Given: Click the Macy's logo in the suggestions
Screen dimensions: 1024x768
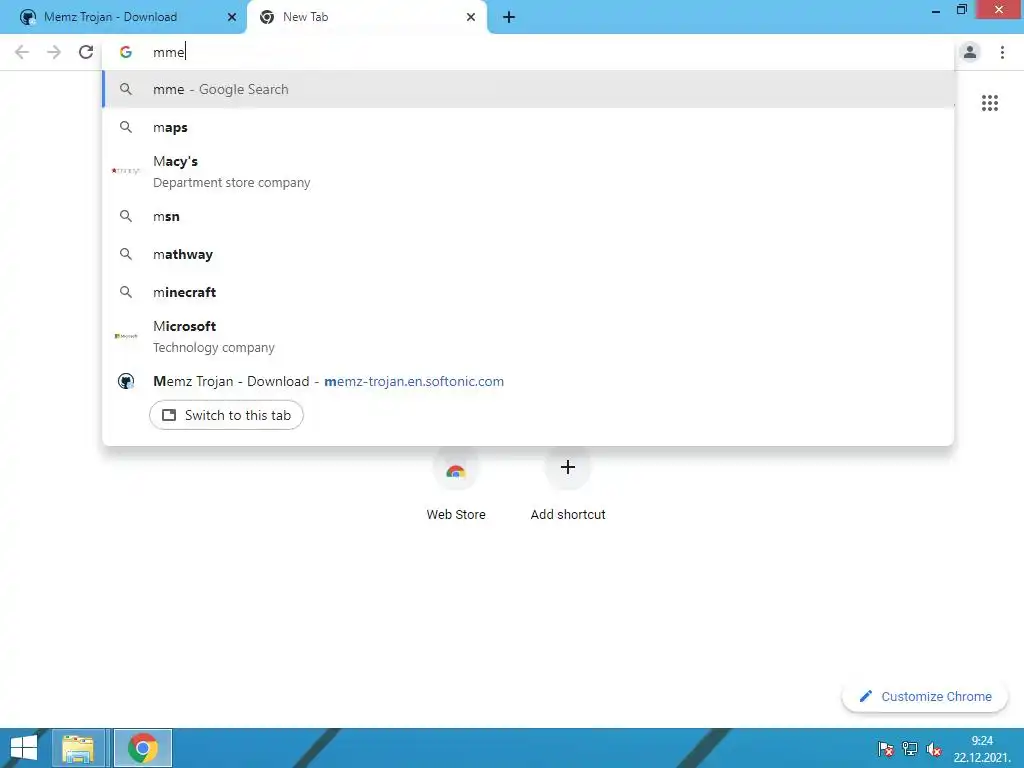Looking at the screenshot, I should [x=126, y=171].
